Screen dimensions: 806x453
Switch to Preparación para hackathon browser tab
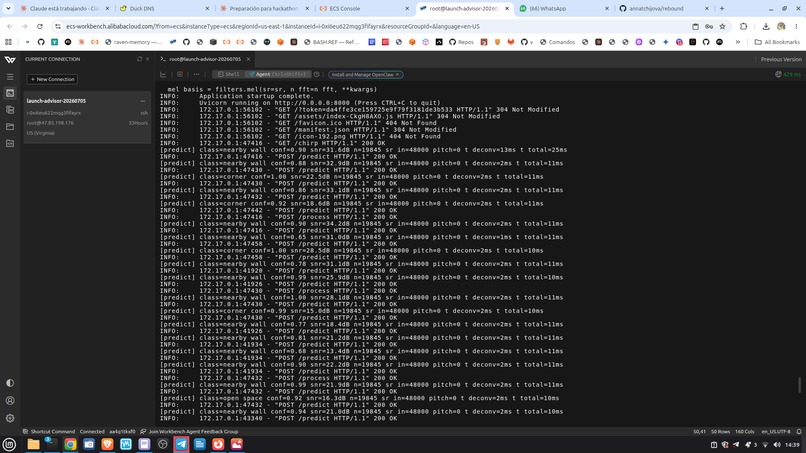pos(264,9)
